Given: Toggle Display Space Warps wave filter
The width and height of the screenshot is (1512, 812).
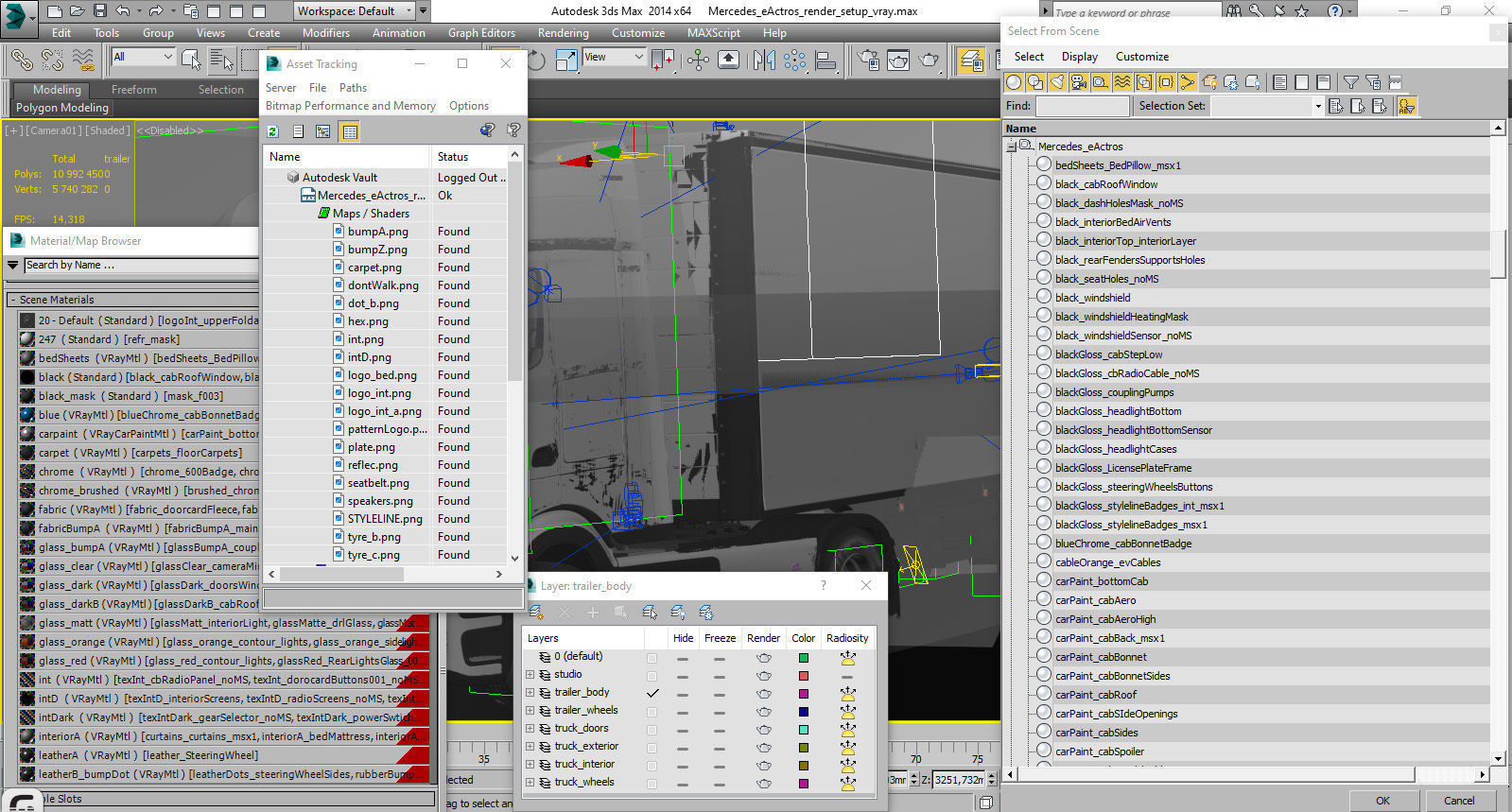Looking at the screenshot, I should [1122, 82].
